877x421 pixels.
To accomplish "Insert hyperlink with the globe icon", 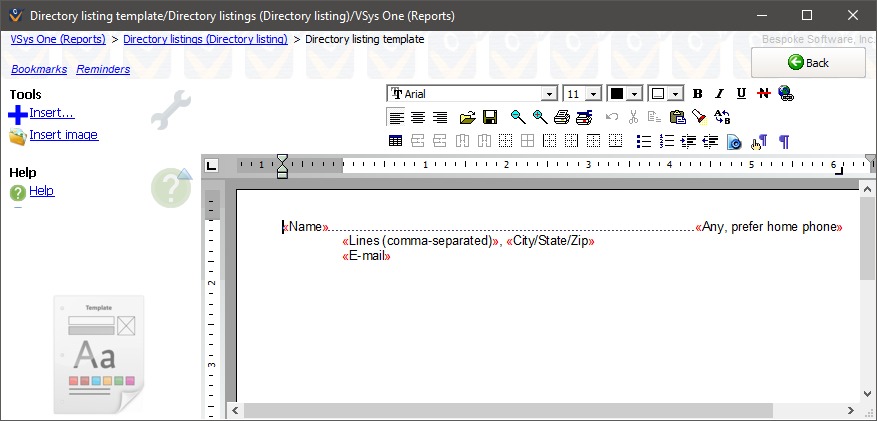I will coord(786,93).
